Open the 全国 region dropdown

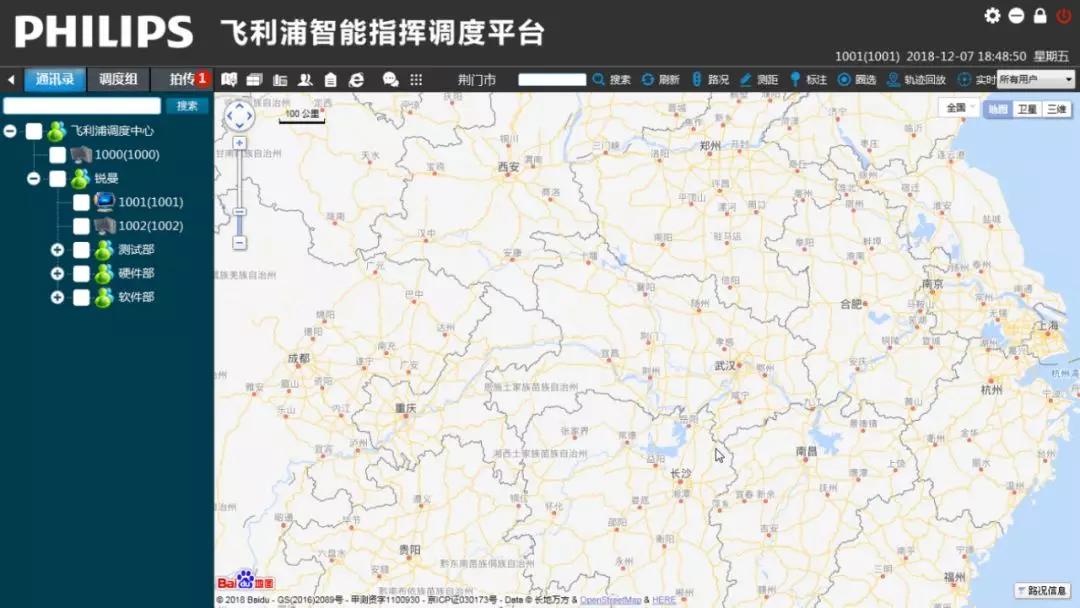coord(960,108)
